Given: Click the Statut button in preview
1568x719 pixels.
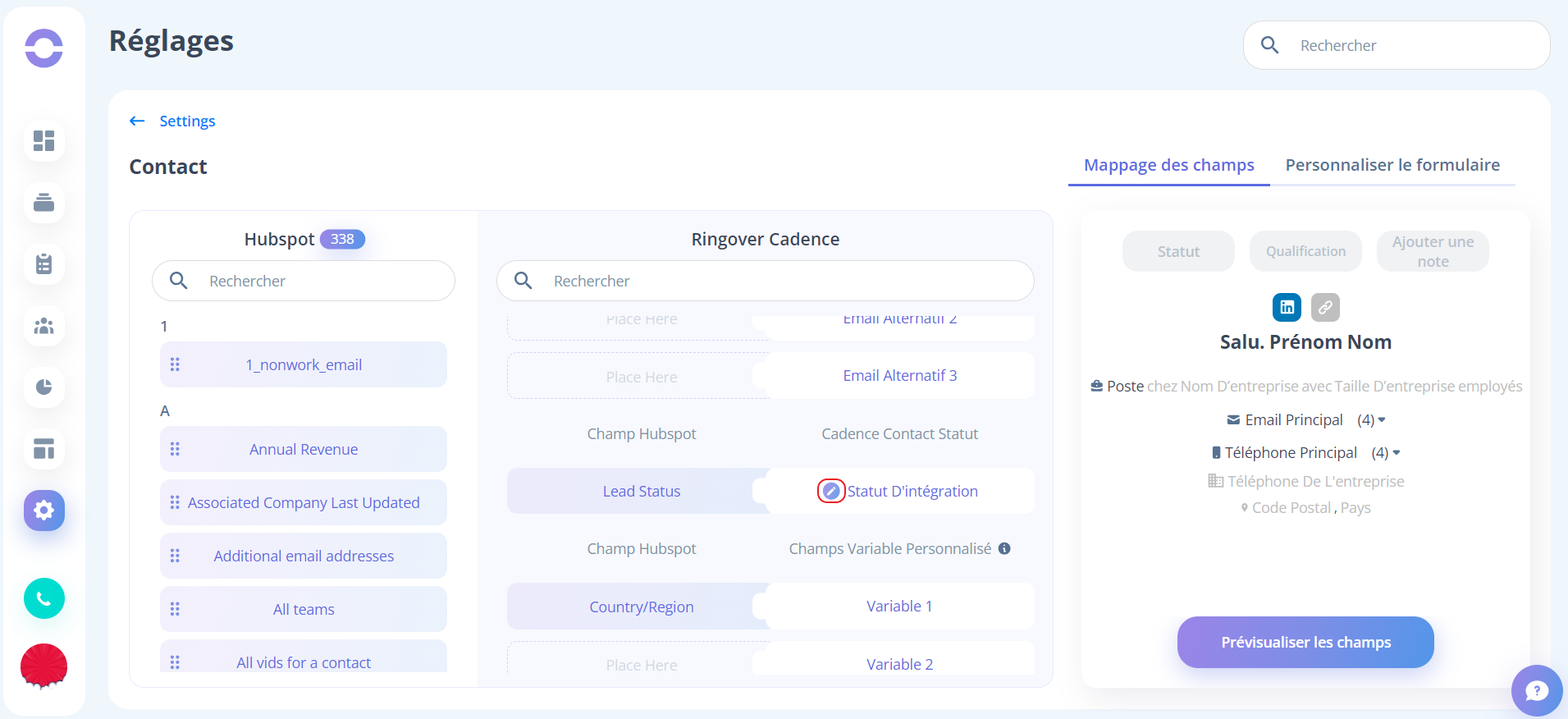Looking at the screenshot, I should point(1178,251).
